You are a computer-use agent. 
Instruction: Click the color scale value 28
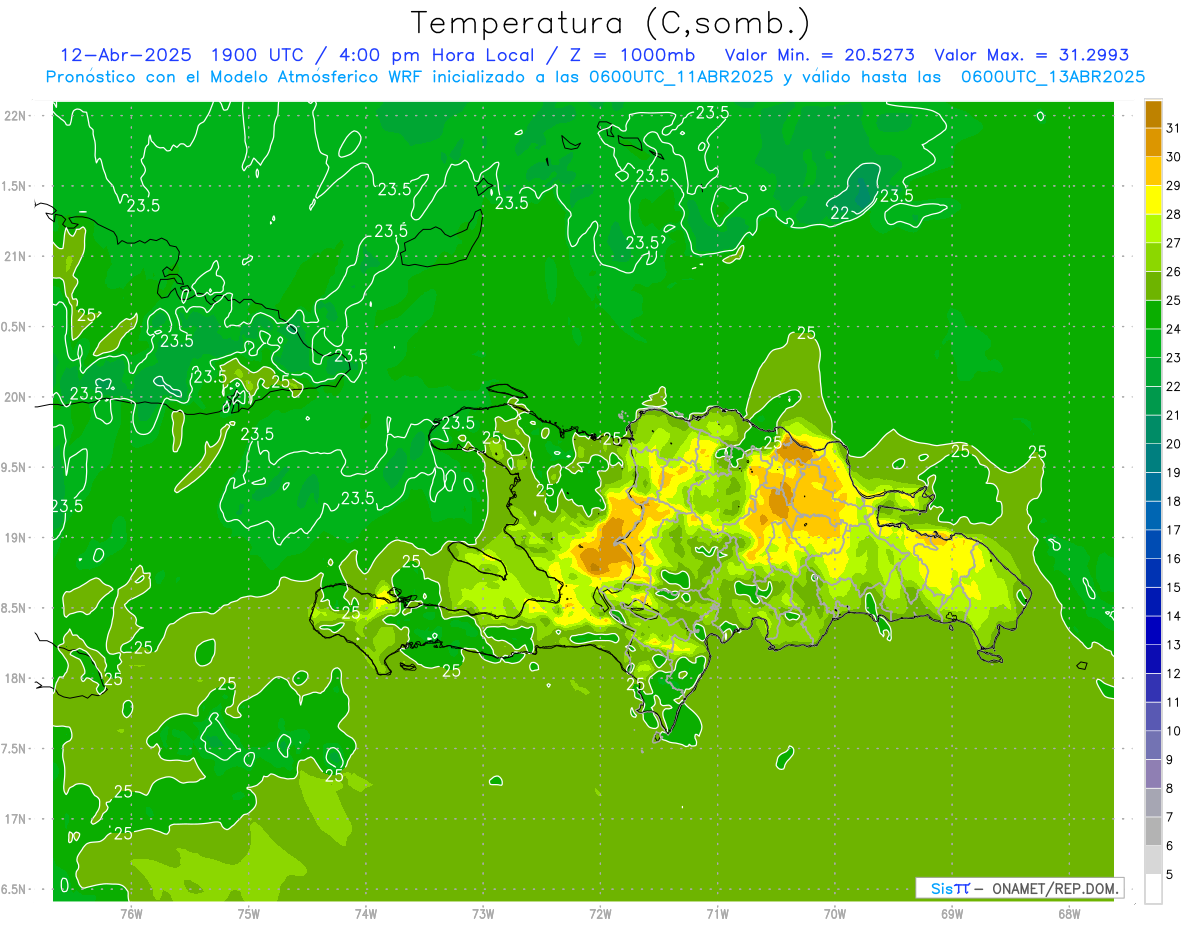pyautogui.click(x=1174, y=214)
